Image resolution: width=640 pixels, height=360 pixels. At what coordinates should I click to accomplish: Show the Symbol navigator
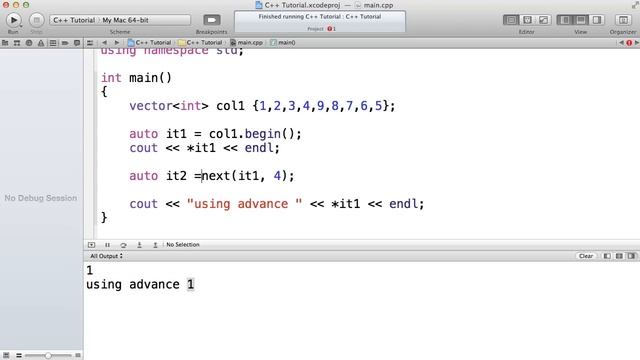17,42
